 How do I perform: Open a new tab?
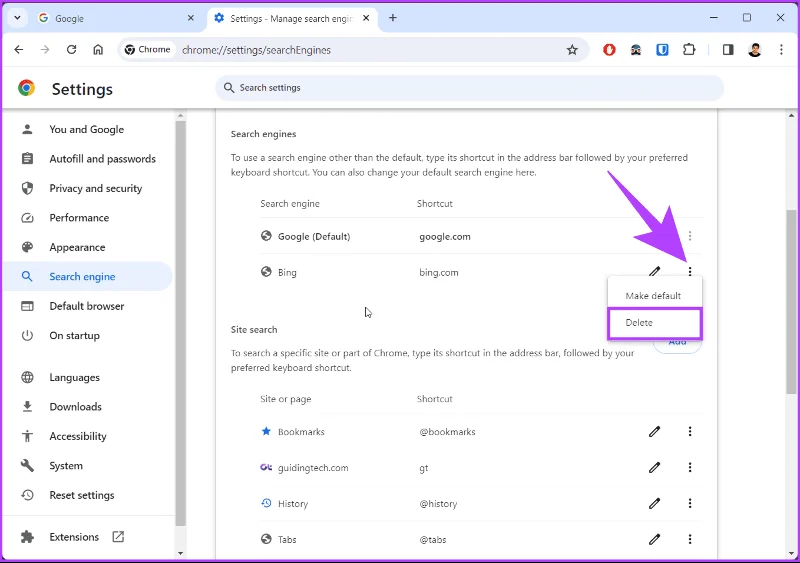click(x=392, y=18)
